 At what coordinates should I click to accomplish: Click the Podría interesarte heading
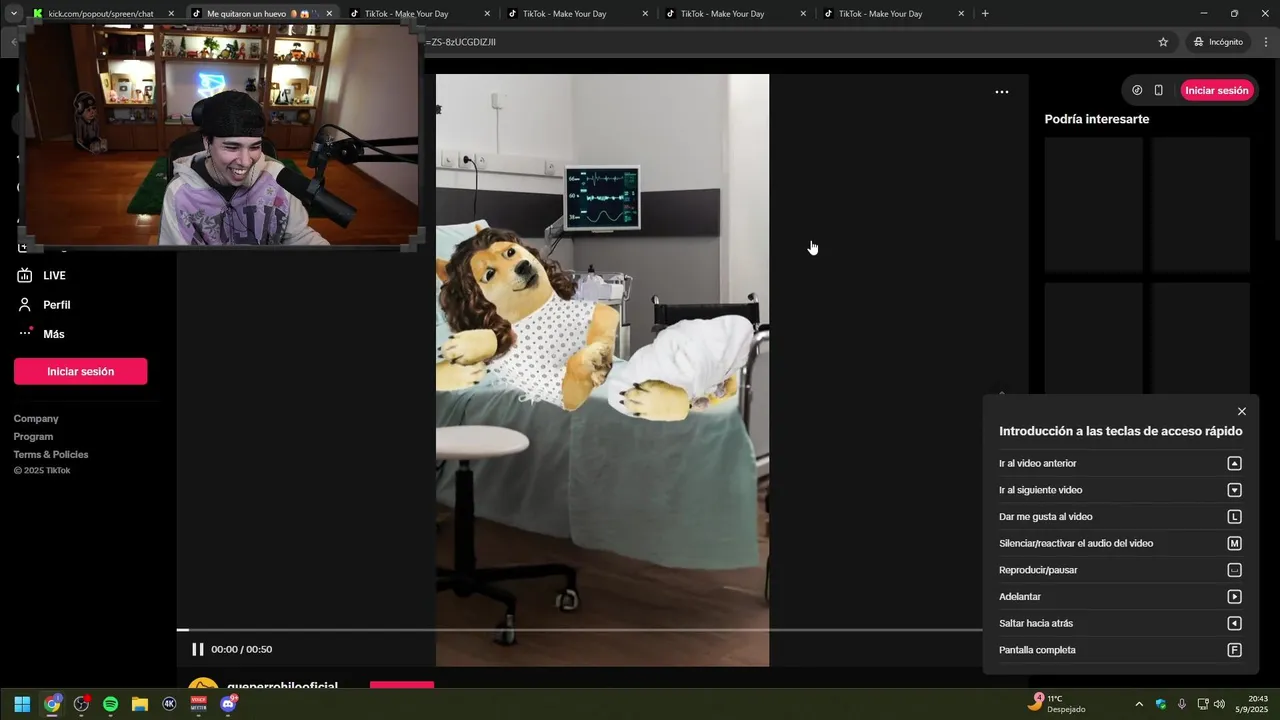click(1097, 119)
